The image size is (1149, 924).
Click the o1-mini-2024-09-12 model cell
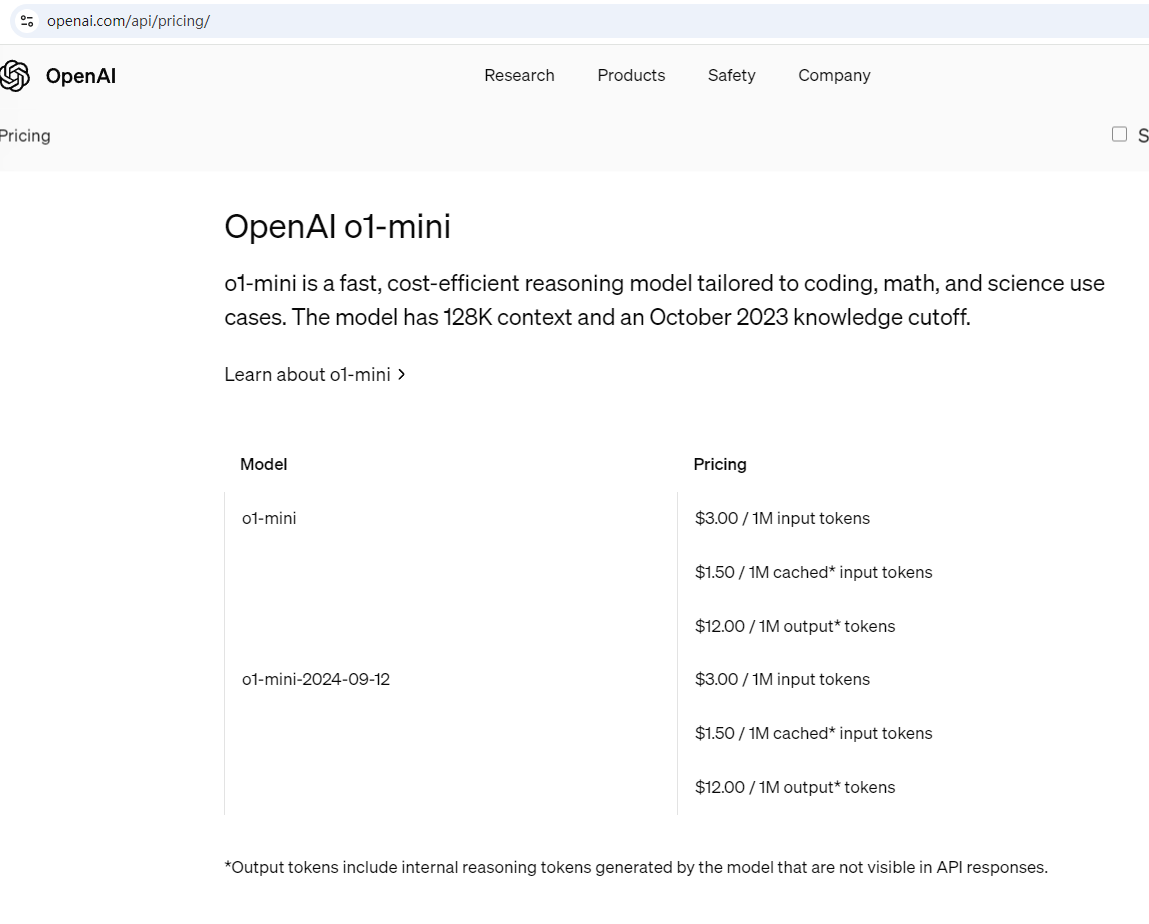316,679
